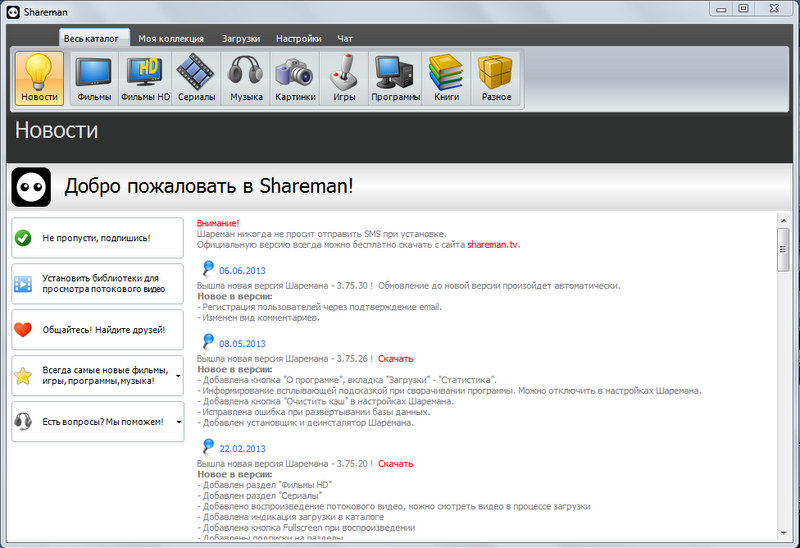The height and width of the screenshot is (548, 800).
Task: Open the 22.02.2013 news date link
Action: tap(242, 449)
